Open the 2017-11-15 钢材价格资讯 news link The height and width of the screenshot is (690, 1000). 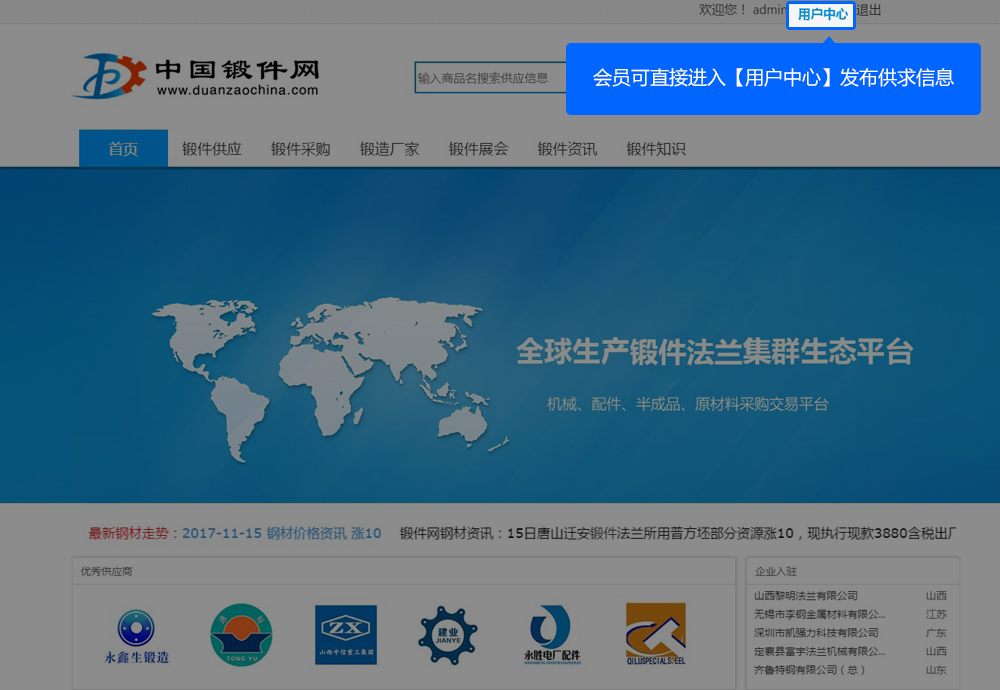click(x=281, y=533)
